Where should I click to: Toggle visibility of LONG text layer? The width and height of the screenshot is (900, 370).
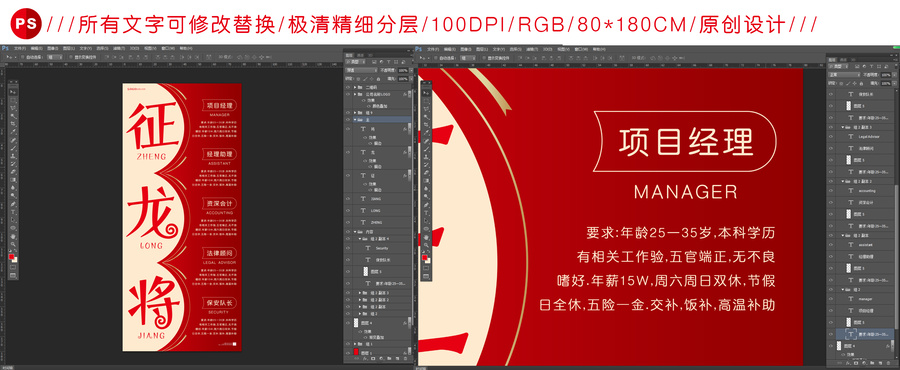(348, 211)
